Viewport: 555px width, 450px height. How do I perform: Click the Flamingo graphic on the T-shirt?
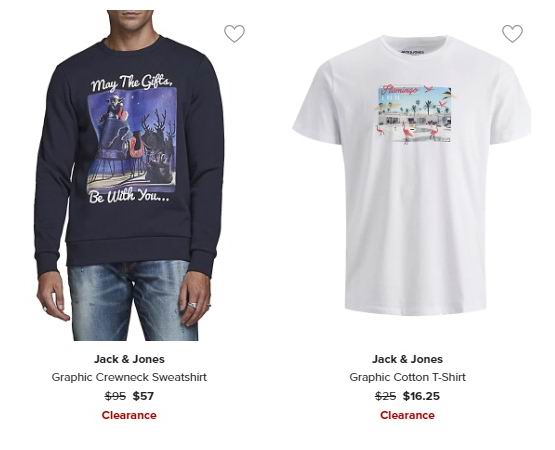pyautogui.click(x=414, y=113)
